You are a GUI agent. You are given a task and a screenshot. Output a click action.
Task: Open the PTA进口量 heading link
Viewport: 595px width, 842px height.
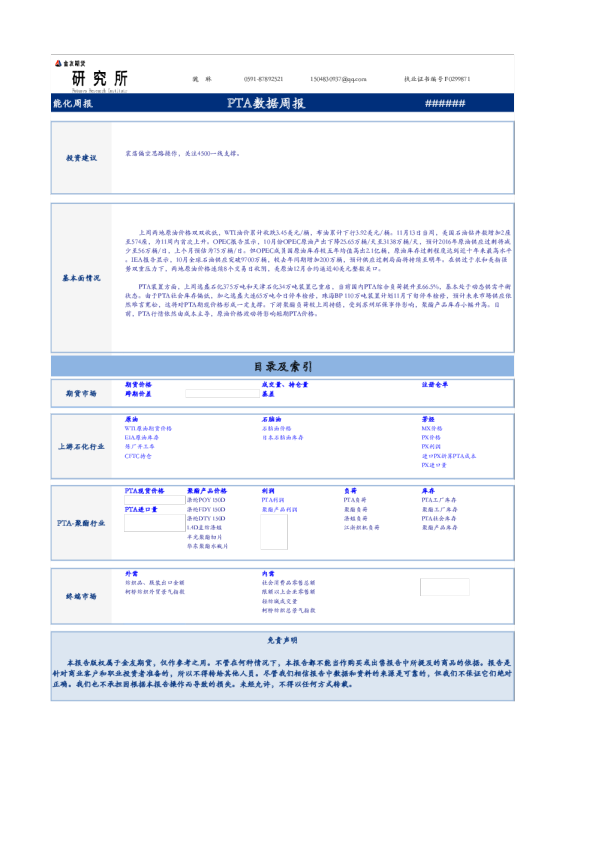pos(141,509)
